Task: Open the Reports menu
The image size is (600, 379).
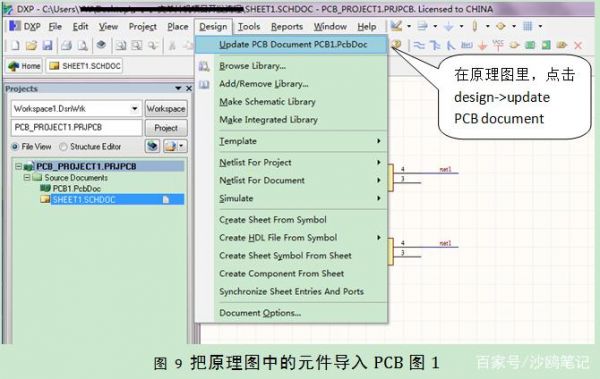Action: [287, 26]
